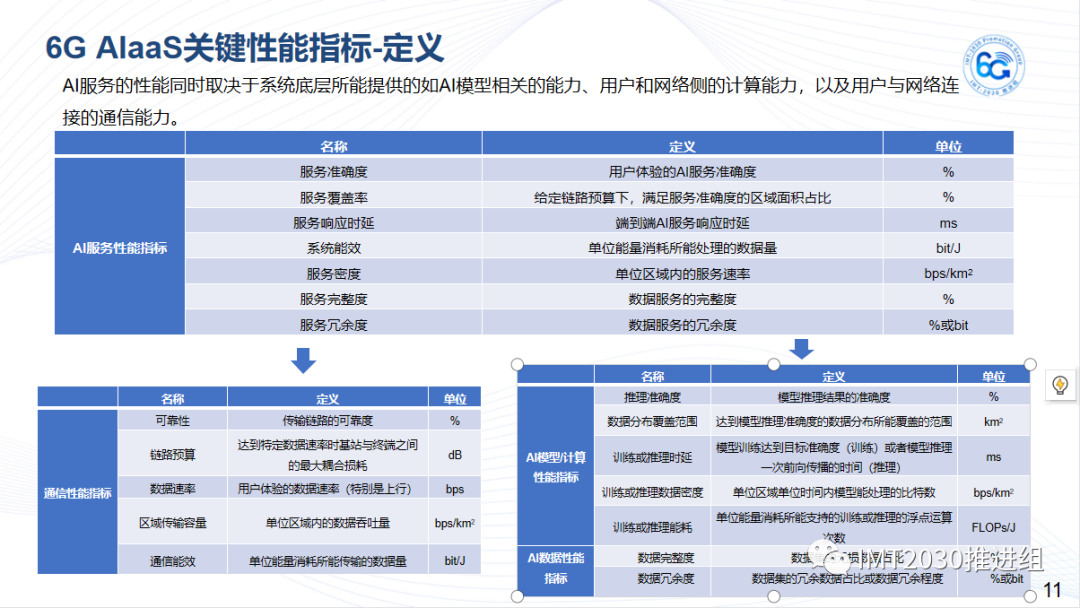The height and width of the screenshot is (608, 1080).
Task: Select the "通信性能指标" category cell
Action: [78, 492]
